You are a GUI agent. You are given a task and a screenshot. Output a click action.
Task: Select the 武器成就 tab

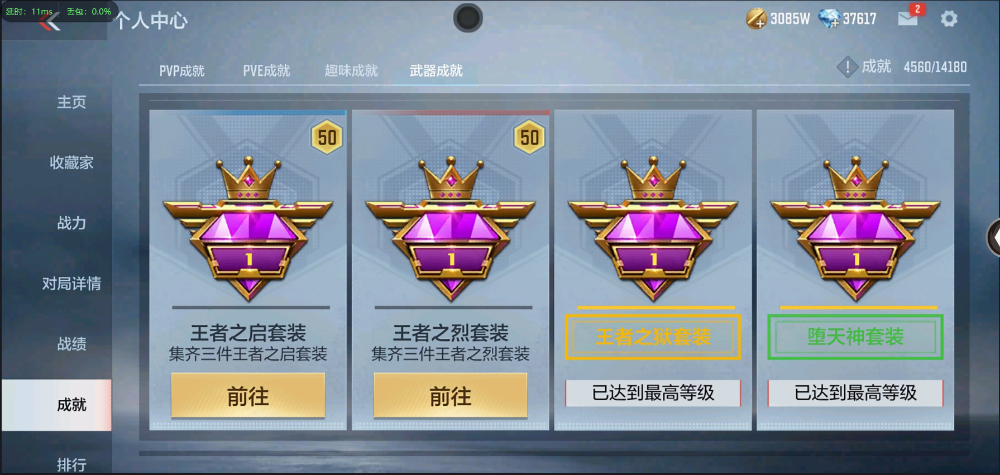[x=436, y=71]
